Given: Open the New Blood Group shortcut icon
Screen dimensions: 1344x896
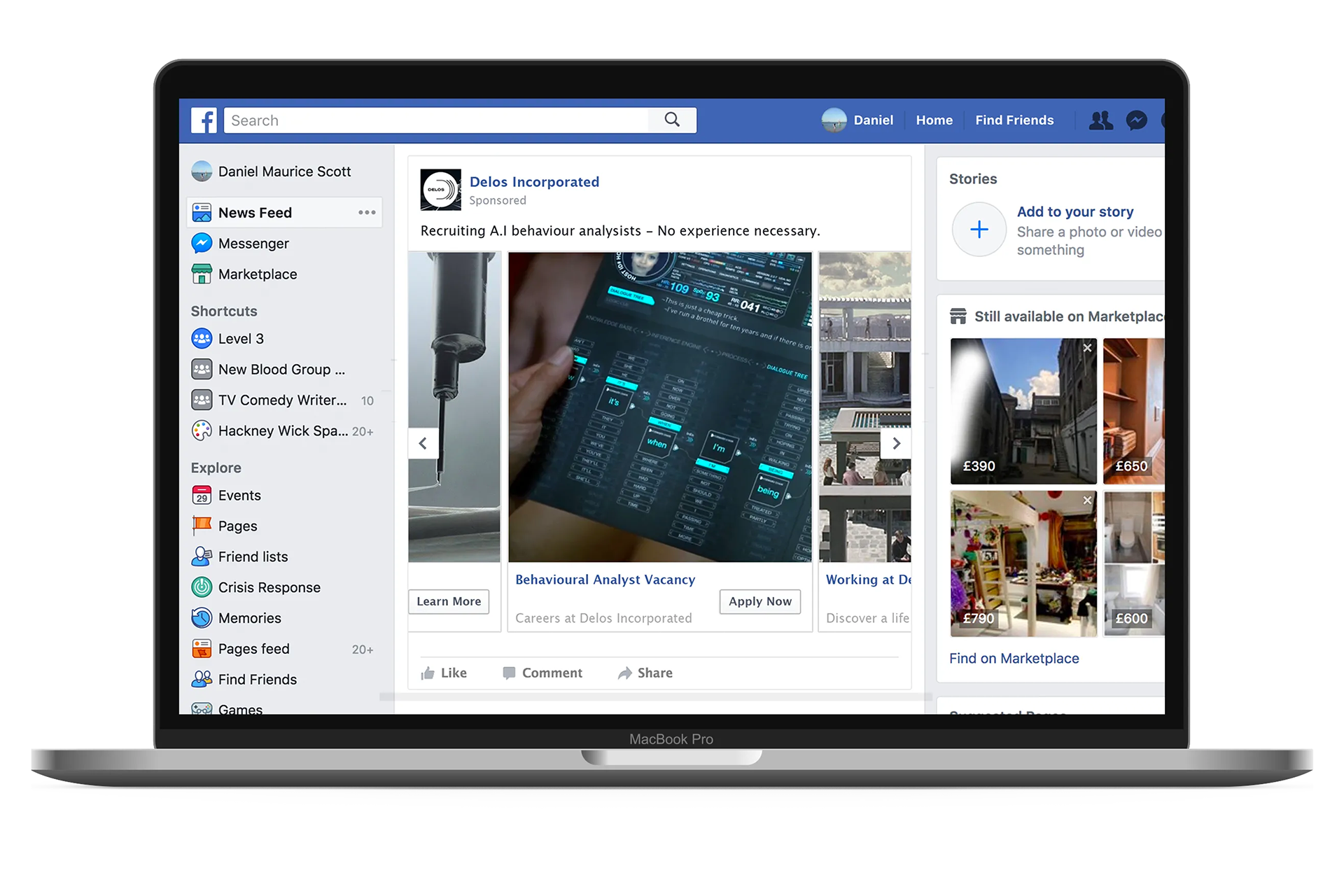Looking at the screenshot, I should click(202, 369).
